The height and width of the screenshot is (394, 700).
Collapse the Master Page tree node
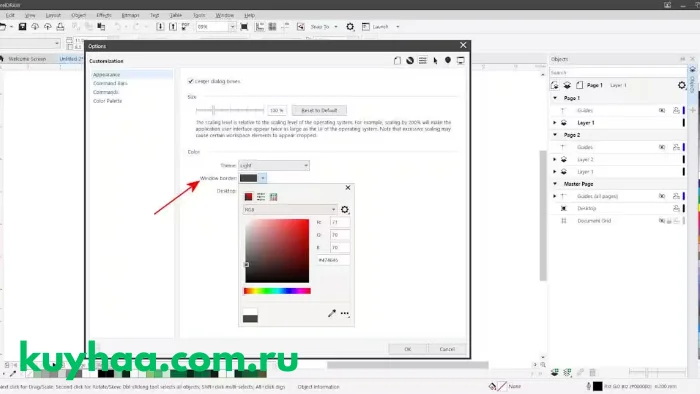click(x=555, y=184)
